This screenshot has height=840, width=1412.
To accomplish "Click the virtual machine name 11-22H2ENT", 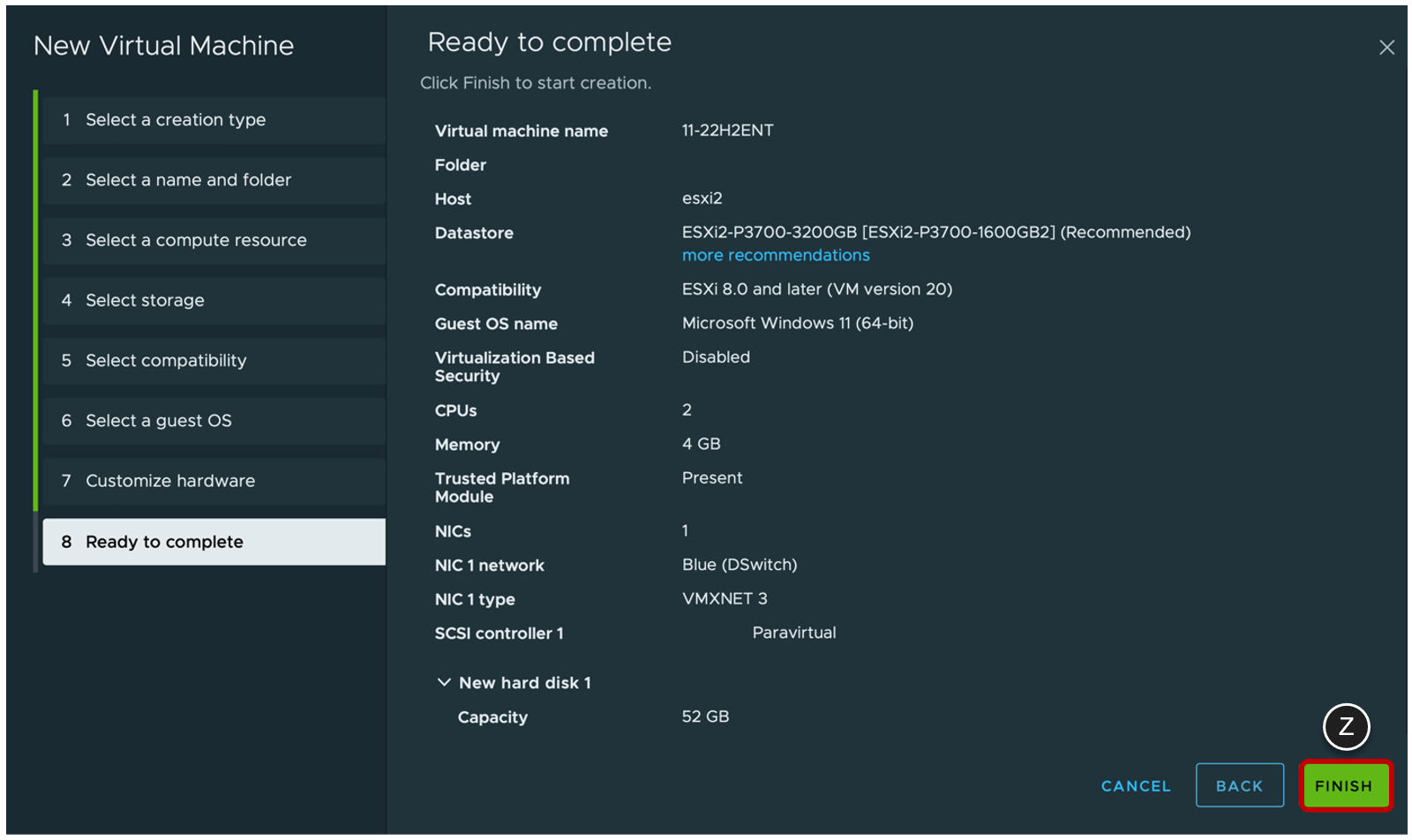I will (x=727, y=130).
